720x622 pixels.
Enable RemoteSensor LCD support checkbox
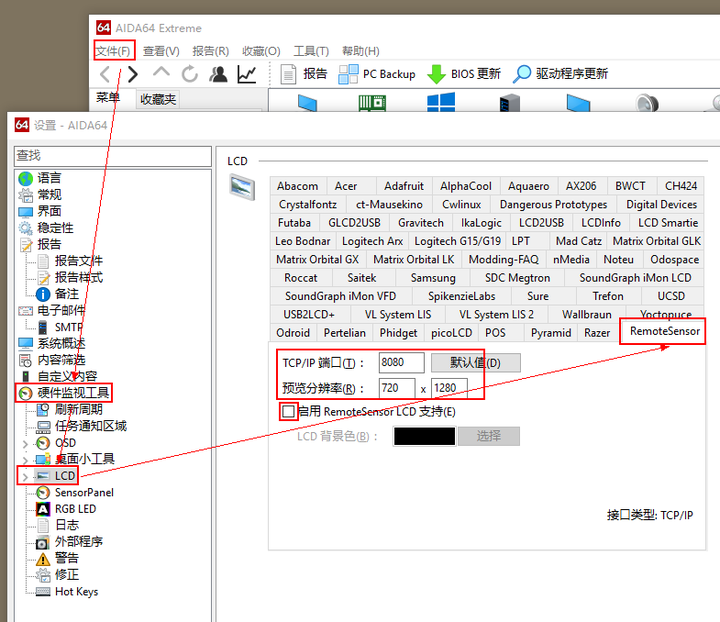(x=289, y=411)
